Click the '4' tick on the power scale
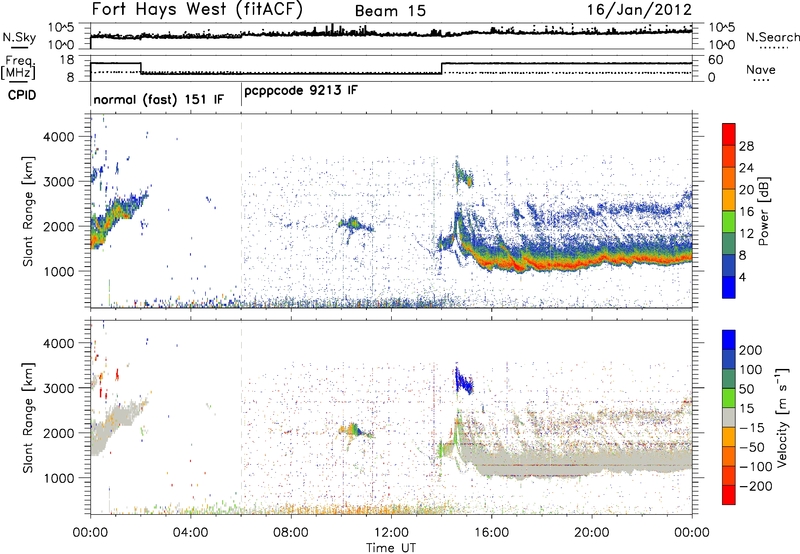The width and height of the screenshot is (800, 554). [x=743, y=278]
